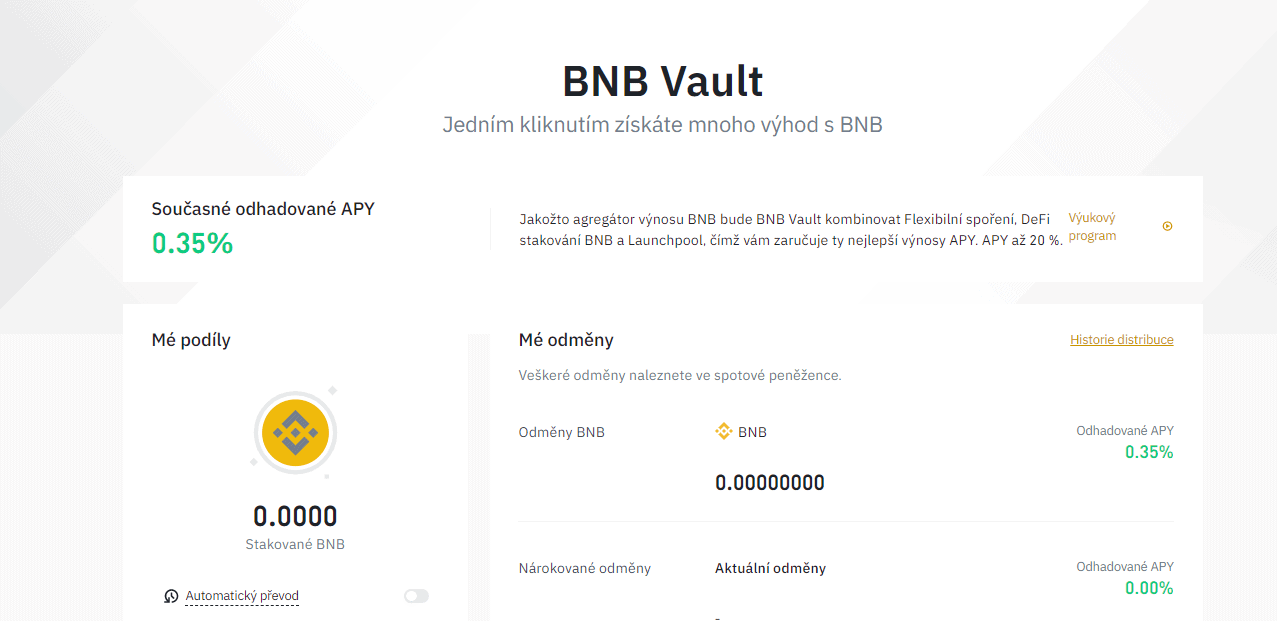This screenshot has height=621, width=1277.
Task: Select the Mé podíly section header
Action: coord(191,340)
